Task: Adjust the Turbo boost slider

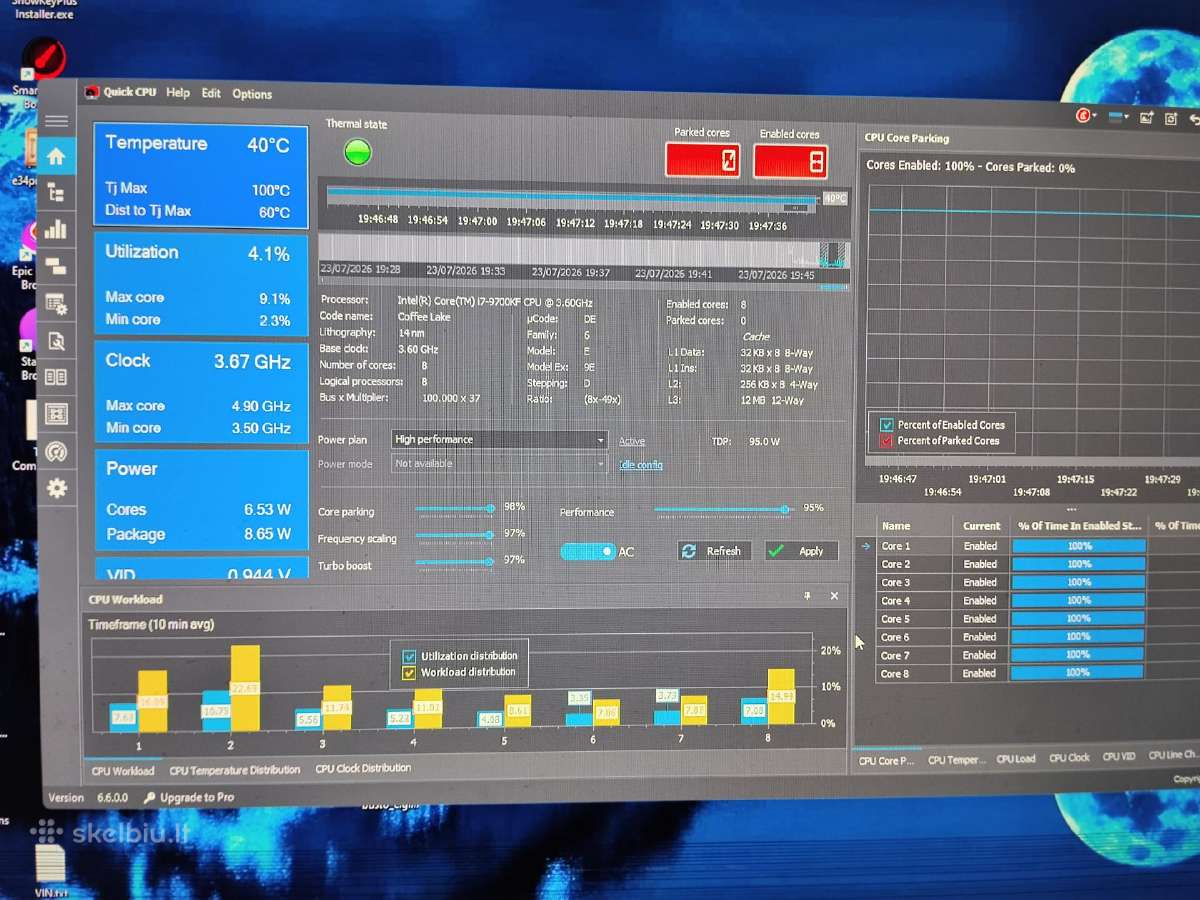Action: [455, 562]
